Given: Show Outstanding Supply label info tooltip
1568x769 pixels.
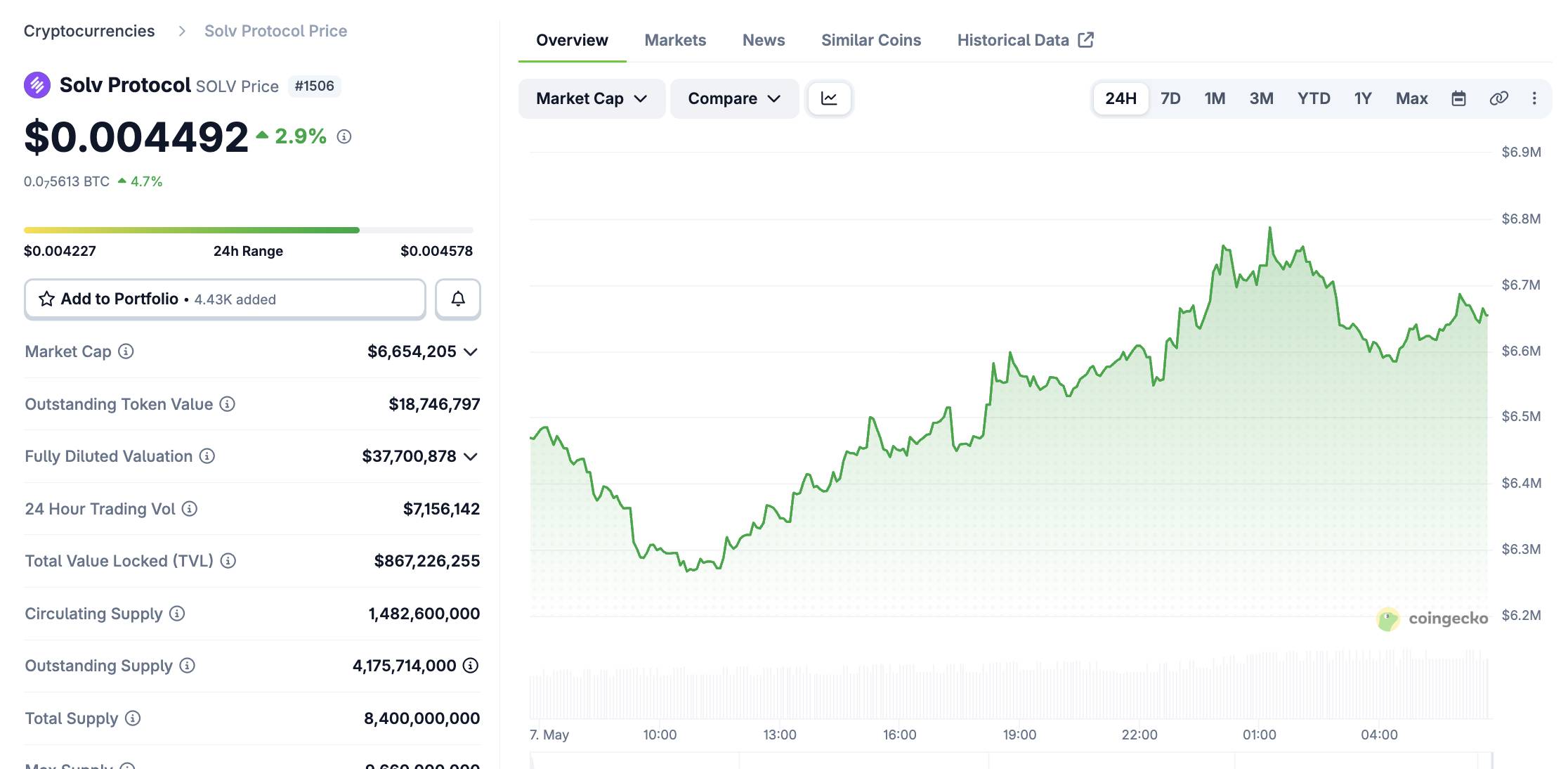Looking at the screenshot, I should click(x=187, y=665).
